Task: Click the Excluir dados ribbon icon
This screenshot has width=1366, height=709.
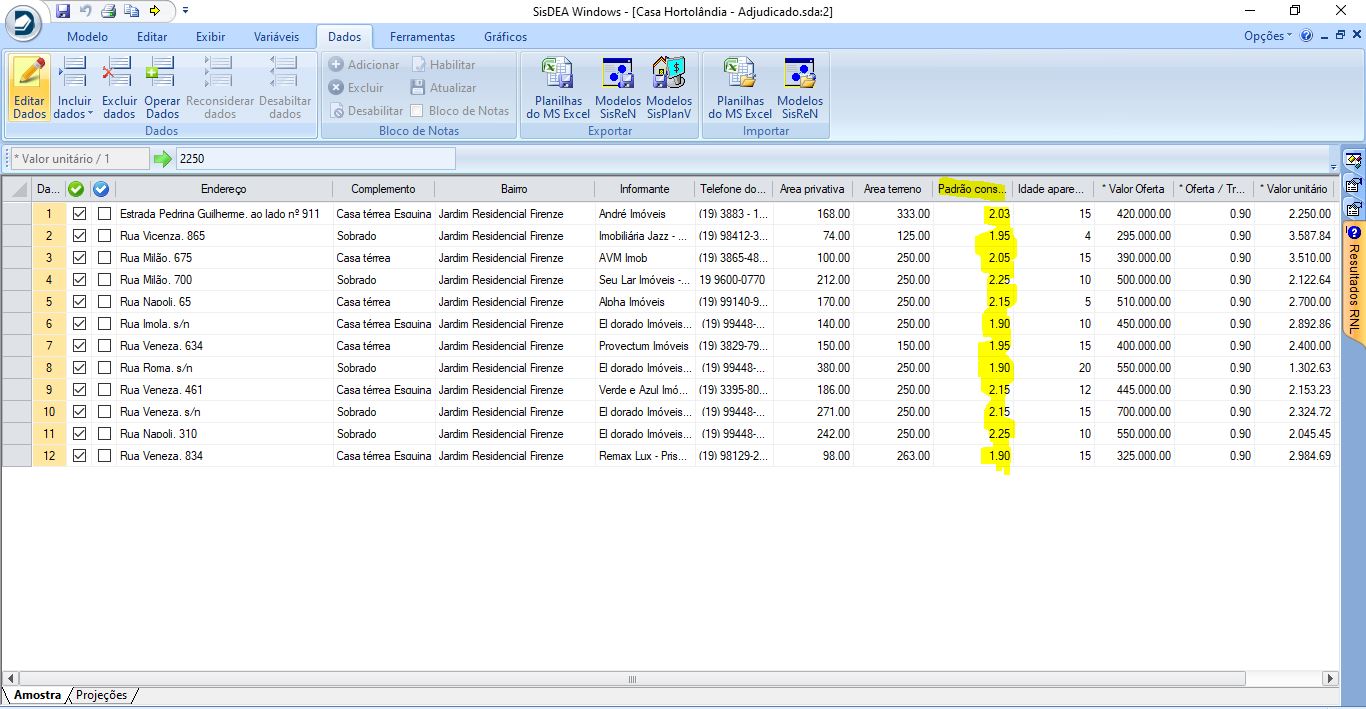Action: (x=119, y=88)
